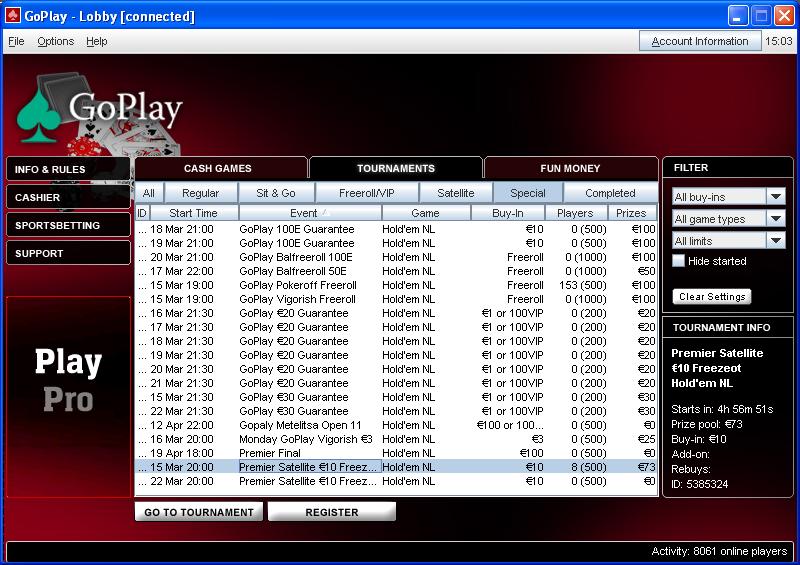Click the Clear Settings button
The width and height of the screenshot is (800, 565).
712,297
